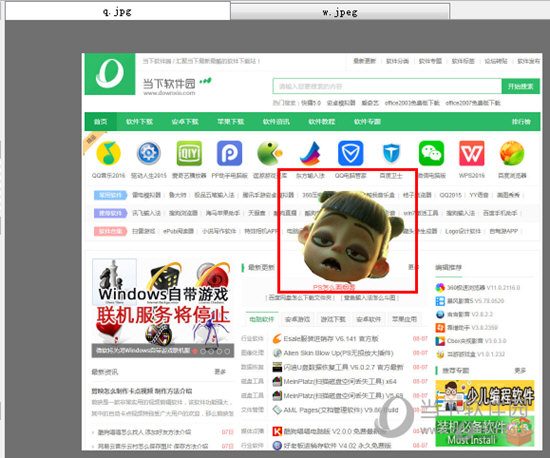
Task: Select the q.jpg document tab
Action: [118, 11]
